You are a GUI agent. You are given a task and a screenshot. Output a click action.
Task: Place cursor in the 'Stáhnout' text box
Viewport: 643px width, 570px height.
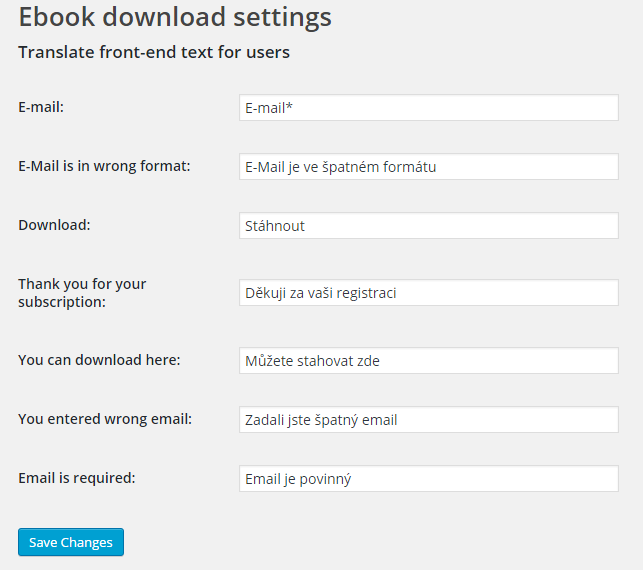point(428,226)
